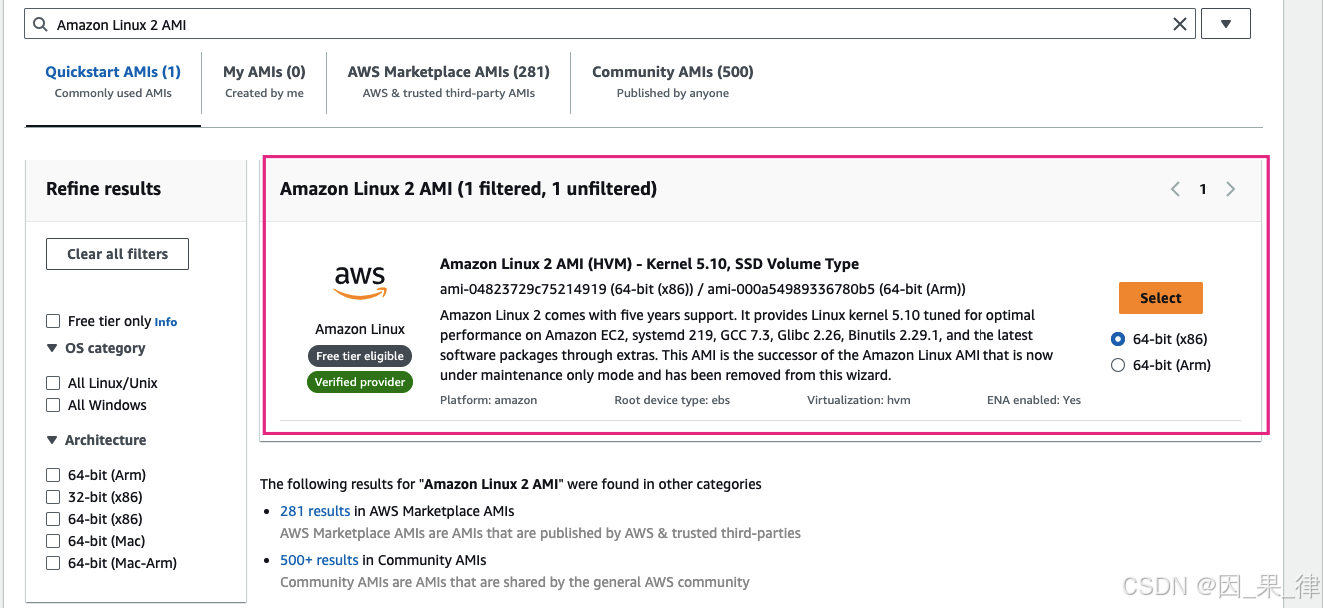Click the Refine results heading

[104, 189]
